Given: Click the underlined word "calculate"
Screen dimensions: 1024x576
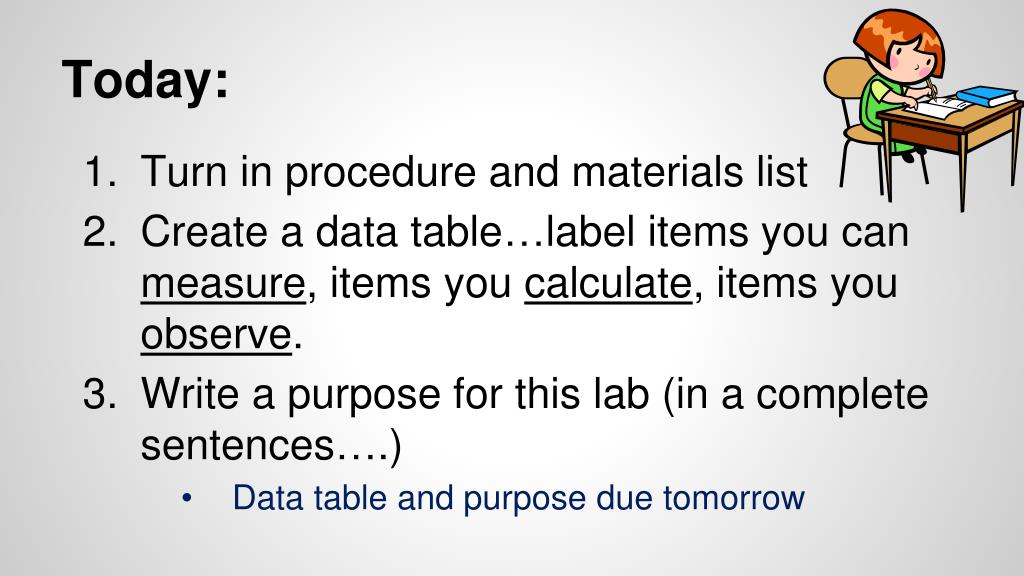Looking at the screenshot, I should [608, 283].
